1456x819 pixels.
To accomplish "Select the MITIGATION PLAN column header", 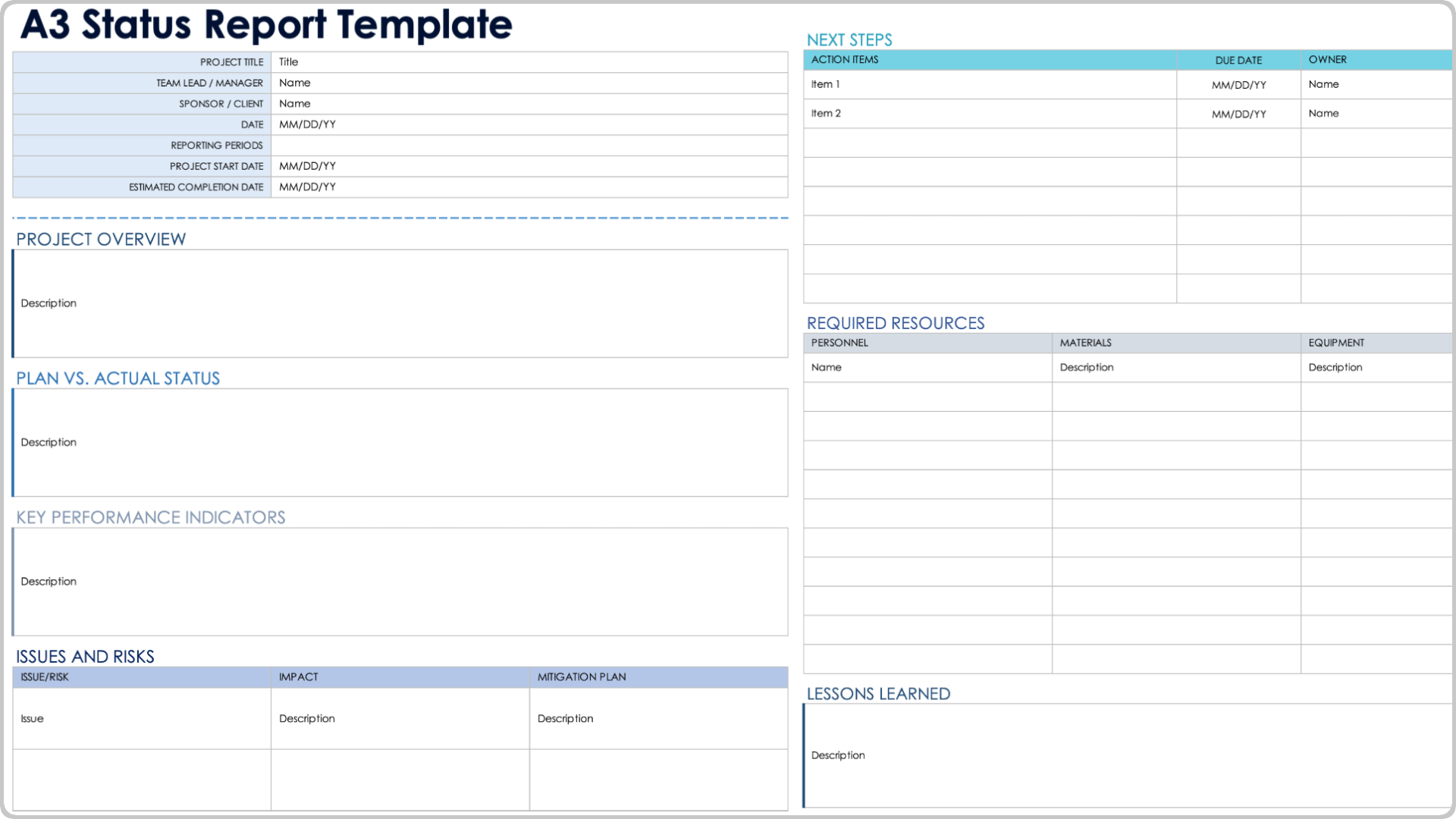I will tap(659, 677).
